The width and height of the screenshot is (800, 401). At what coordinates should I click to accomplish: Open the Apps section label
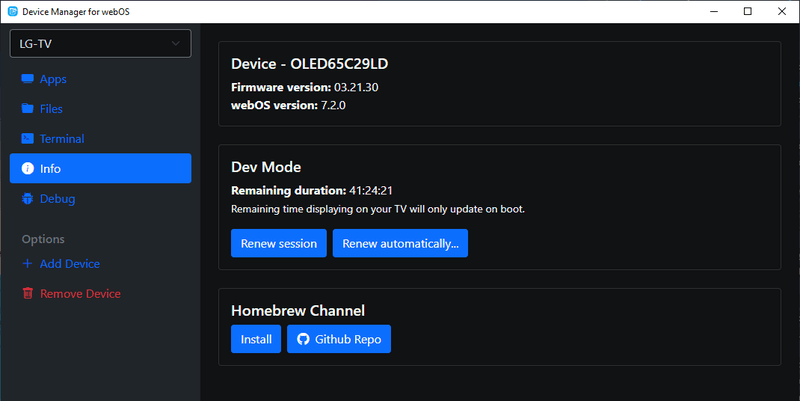pos(53,79)
